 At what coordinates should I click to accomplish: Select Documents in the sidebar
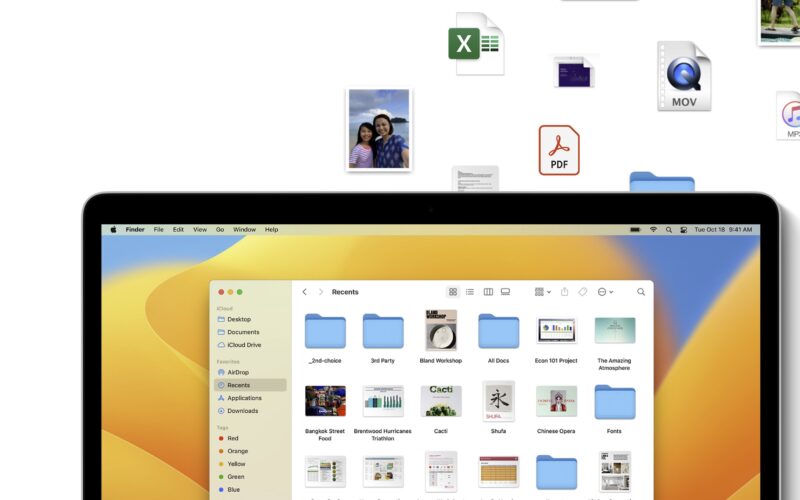[x=242, y=332]
